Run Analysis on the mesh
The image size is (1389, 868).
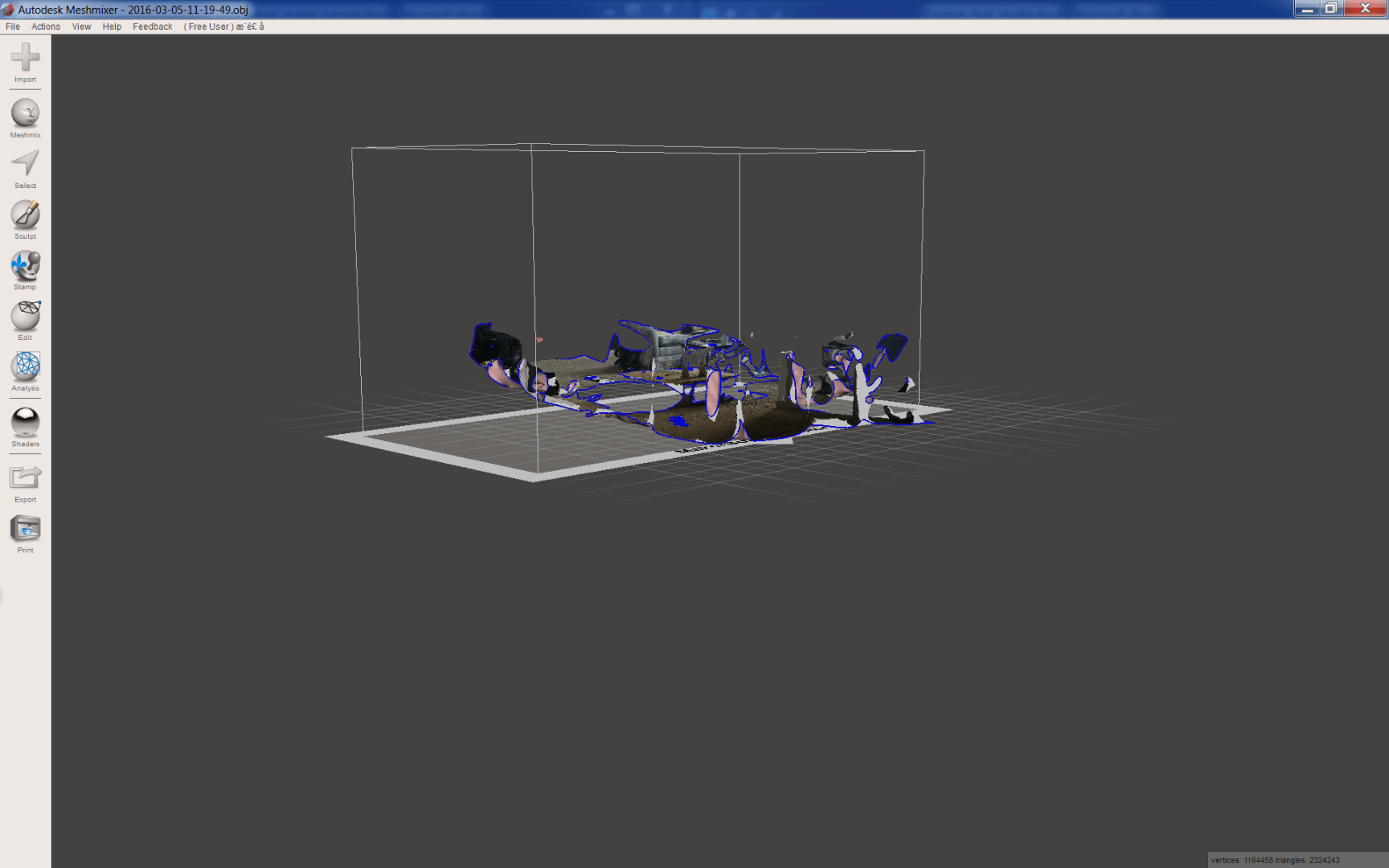(25, 370)
